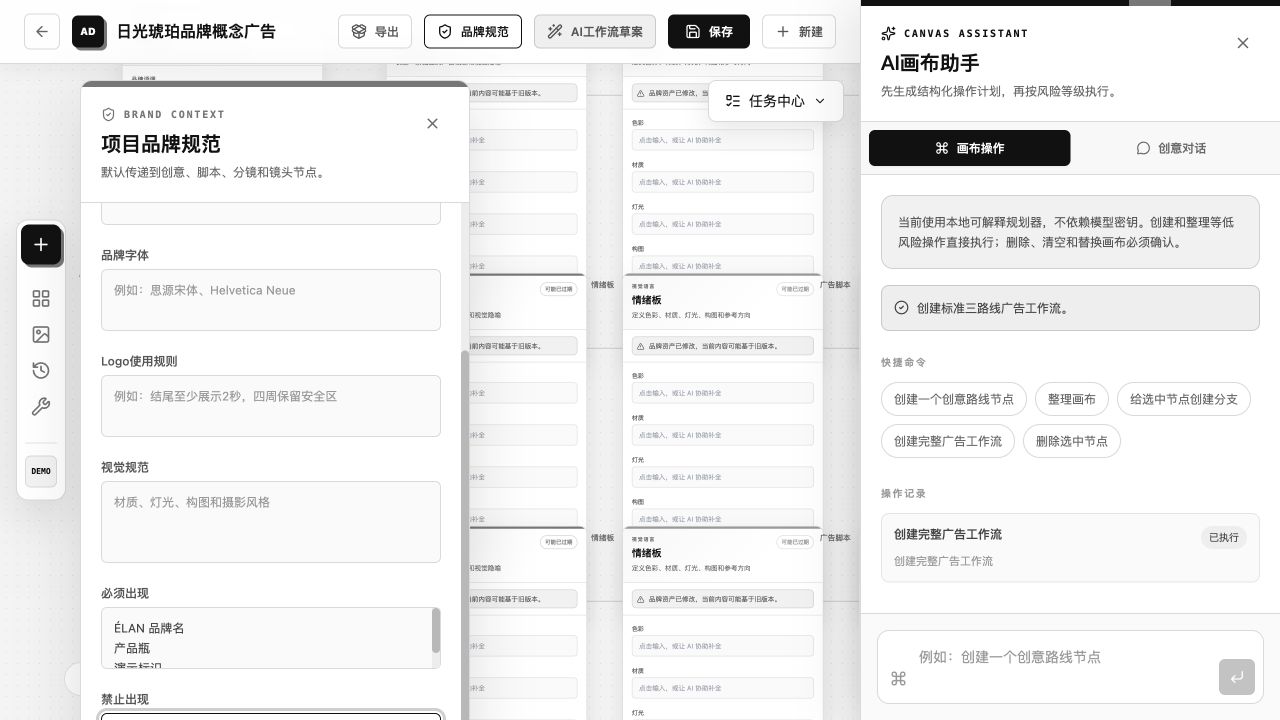1280x720 pixels.
Task: Expand the 任务中心 dropdown
Action: pos(776,101)
